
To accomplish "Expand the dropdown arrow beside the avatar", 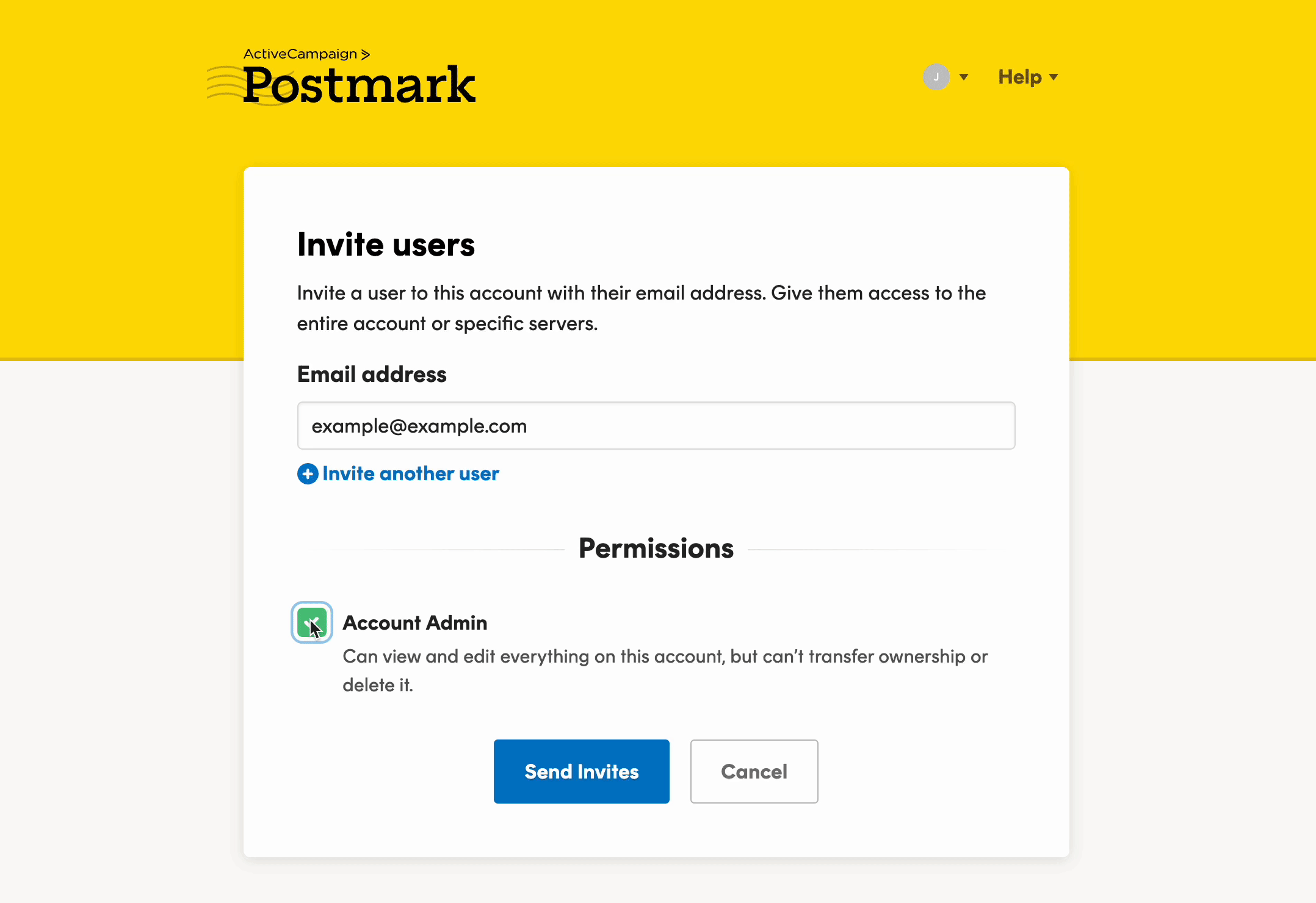I will (x=964, y=77).
